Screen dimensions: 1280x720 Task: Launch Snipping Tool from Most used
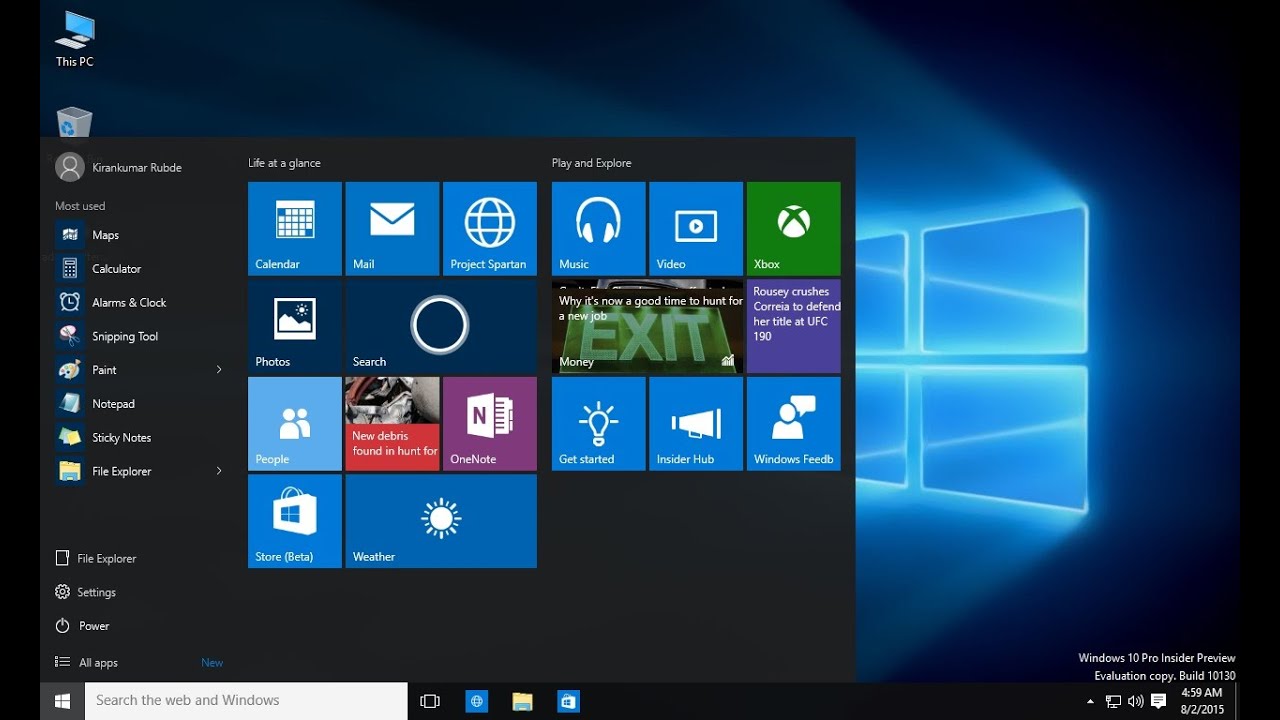(140, 336)
